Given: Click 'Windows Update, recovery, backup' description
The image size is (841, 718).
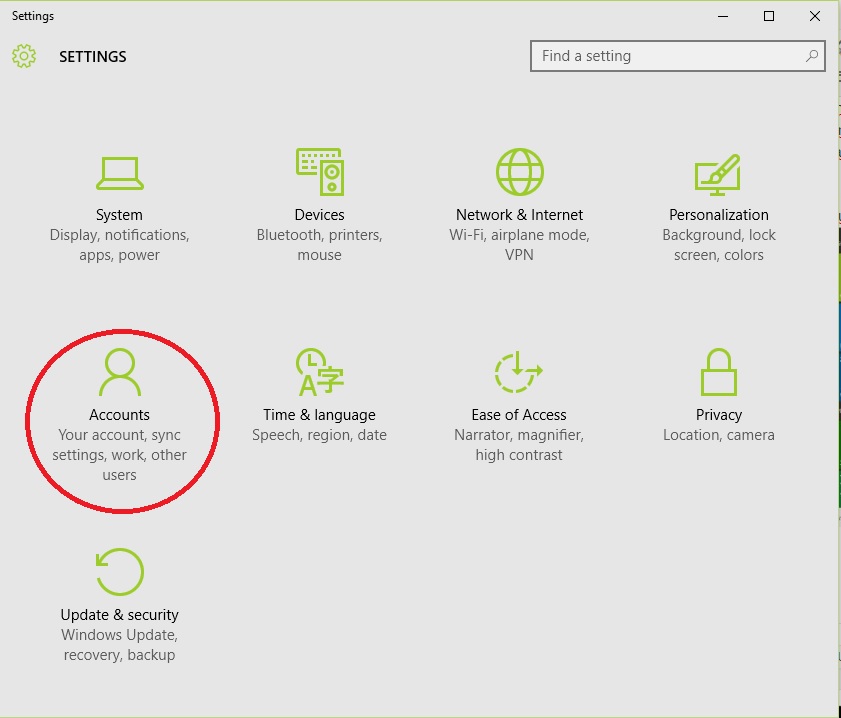Looking at the screenshot, I should tap(120, 645).
